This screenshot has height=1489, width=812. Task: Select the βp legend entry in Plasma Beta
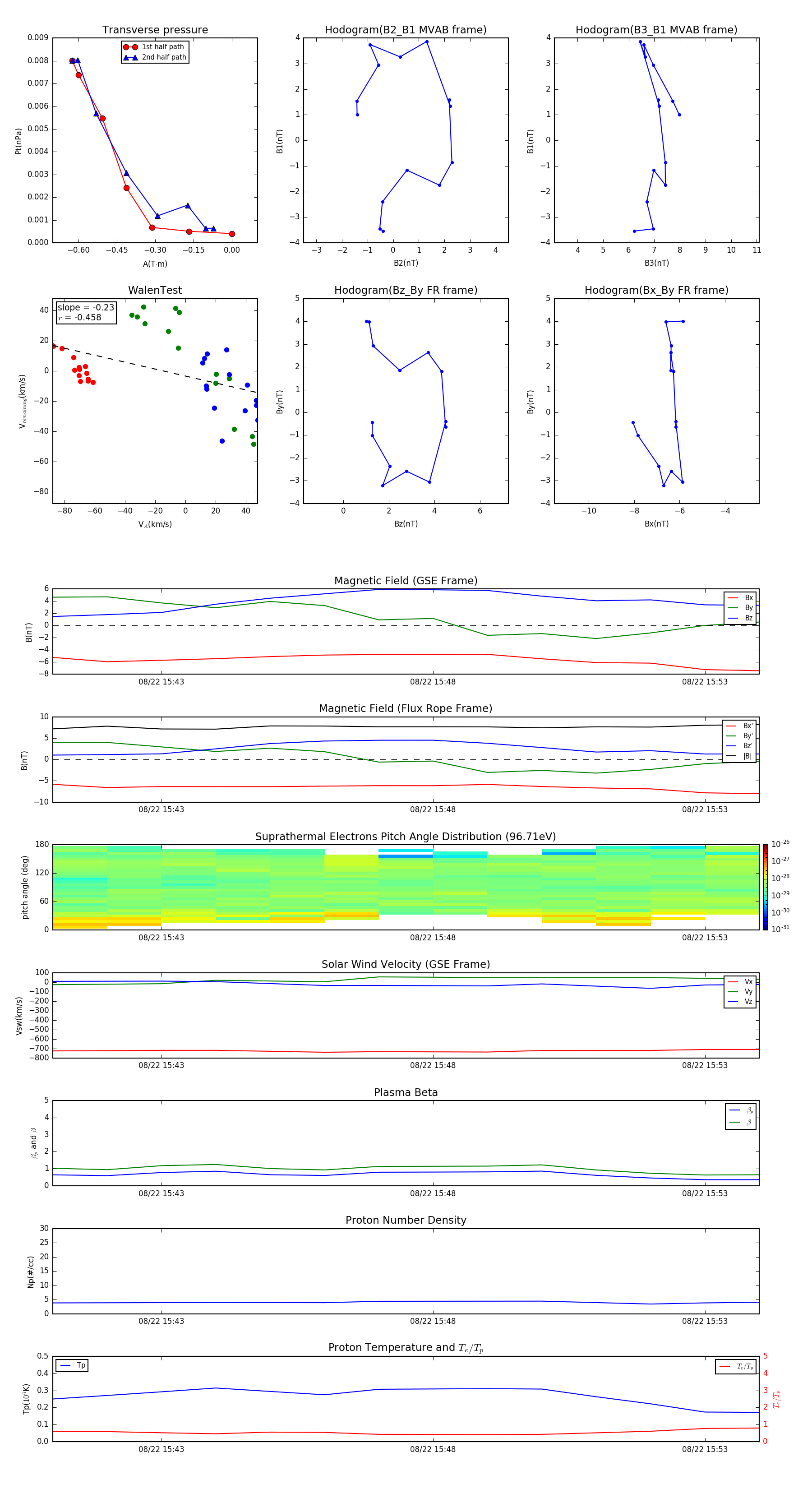click(741, 1110)
